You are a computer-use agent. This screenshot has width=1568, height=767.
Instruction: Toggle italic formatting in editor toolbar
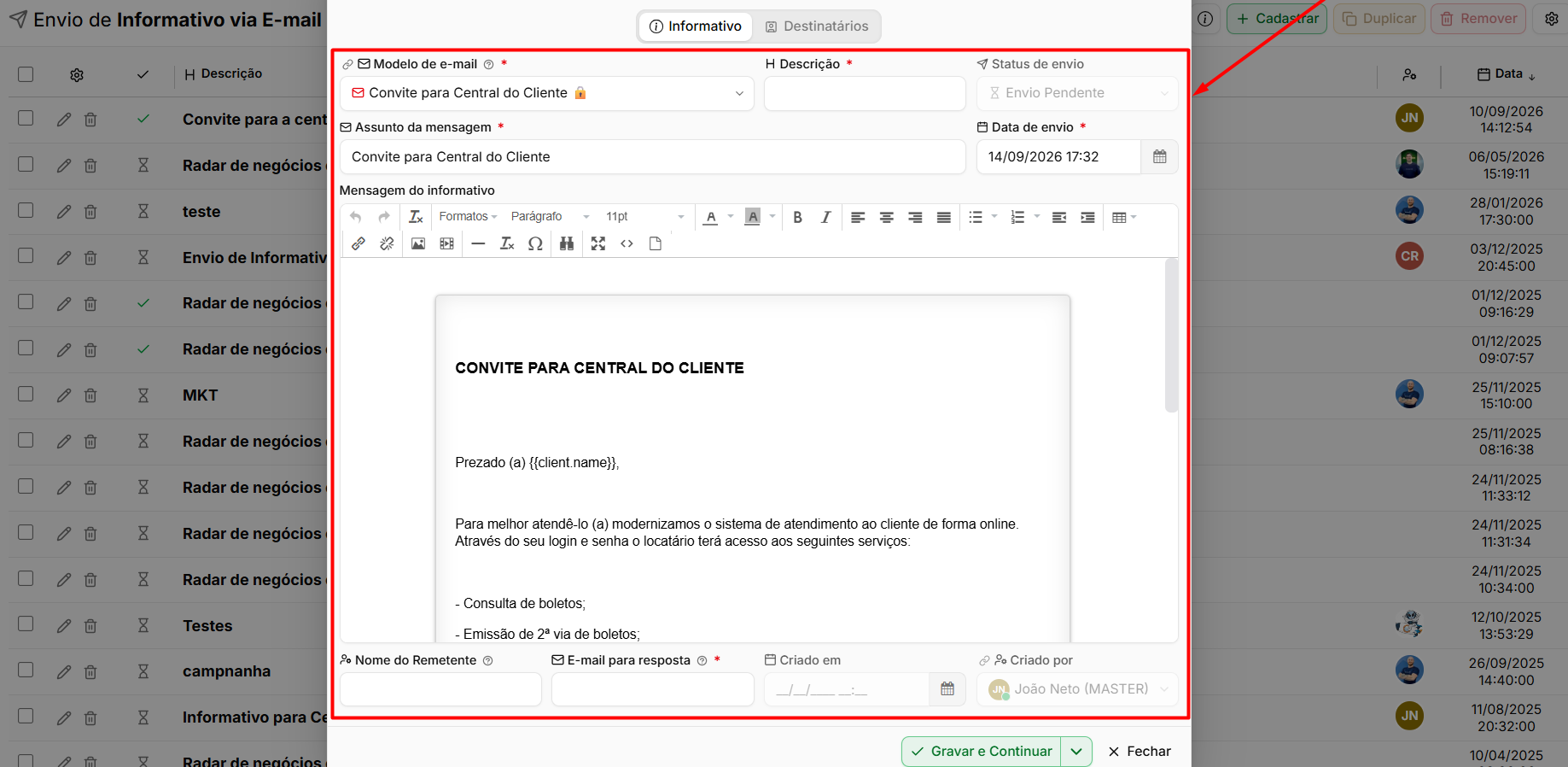825,217
